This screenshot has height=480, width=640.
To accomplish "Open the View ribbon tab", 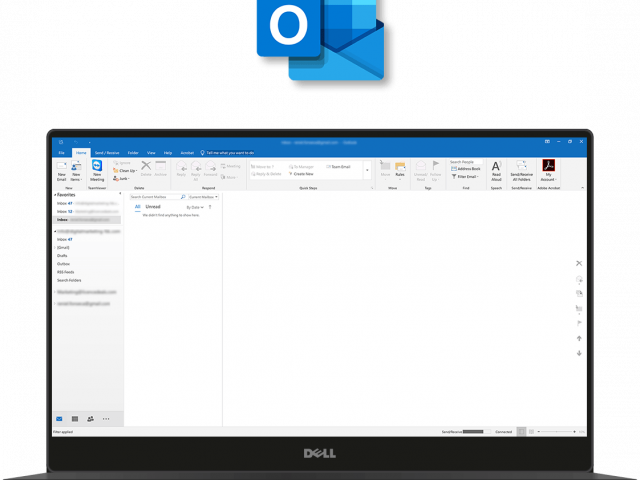I will (151, 153).
